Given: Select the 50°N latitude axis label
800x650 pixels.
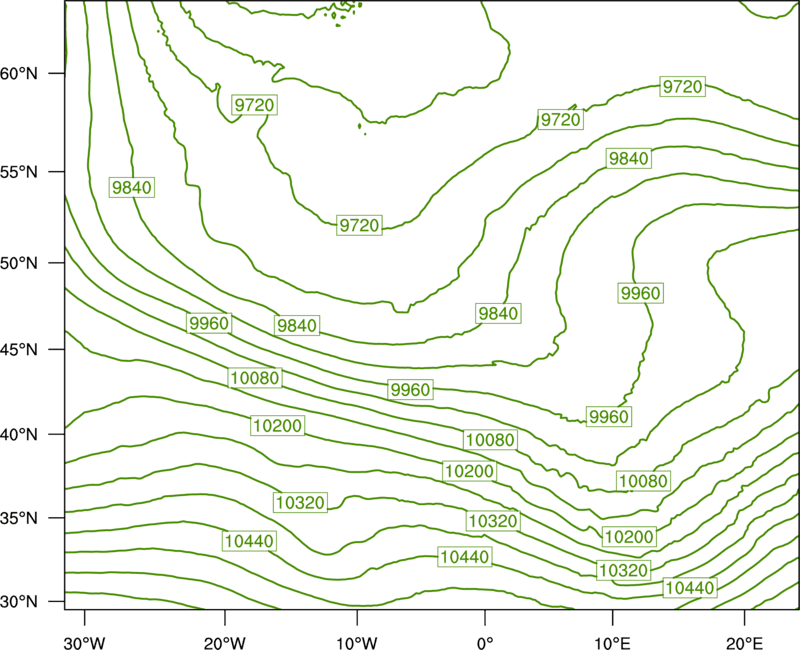Looking at the screenshot, I should pos(19,263).
